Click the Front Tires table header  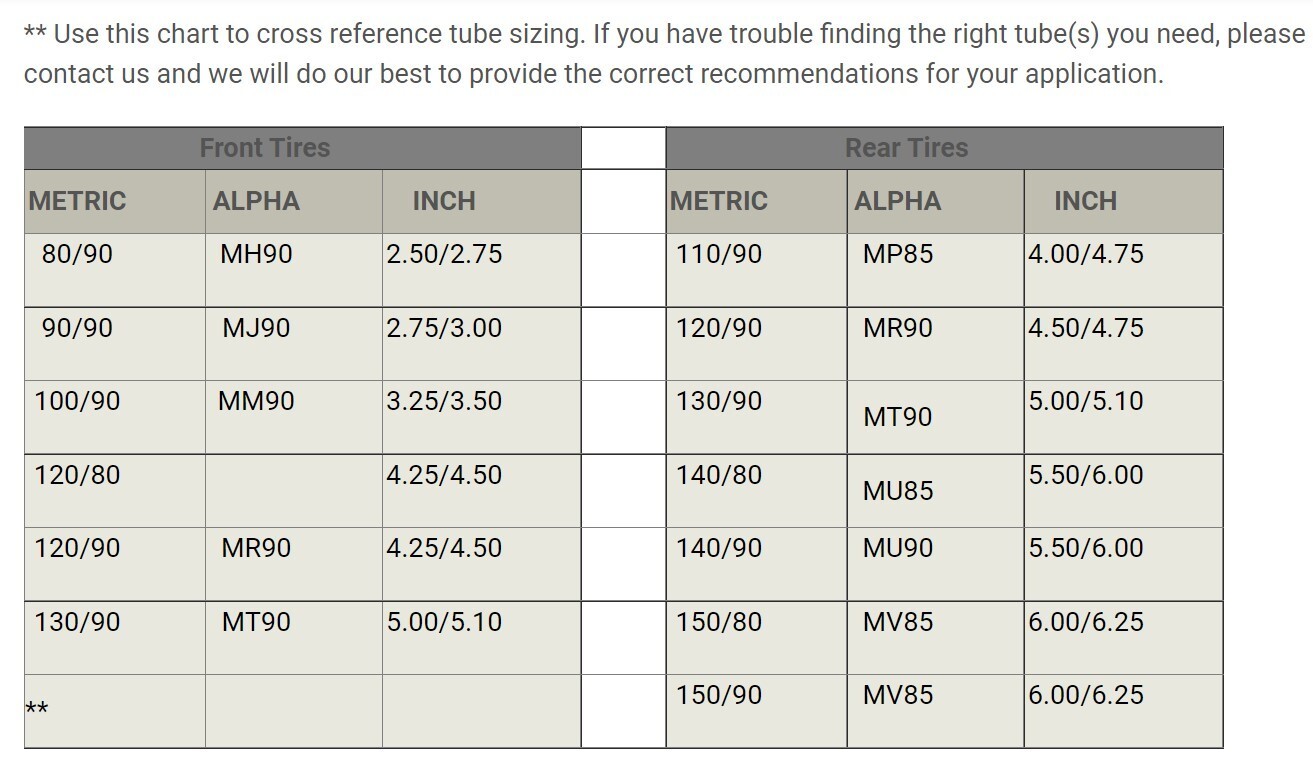pyautogui.click(x=302, y=148)
